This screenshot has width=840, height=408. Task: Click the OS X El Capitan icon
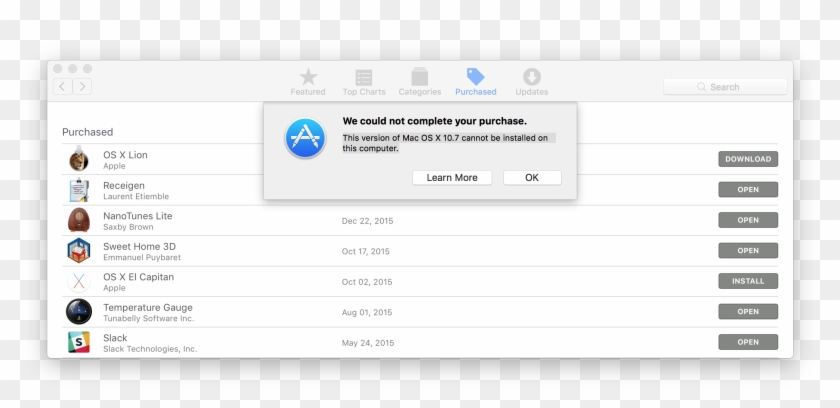[x=78, y=282]
